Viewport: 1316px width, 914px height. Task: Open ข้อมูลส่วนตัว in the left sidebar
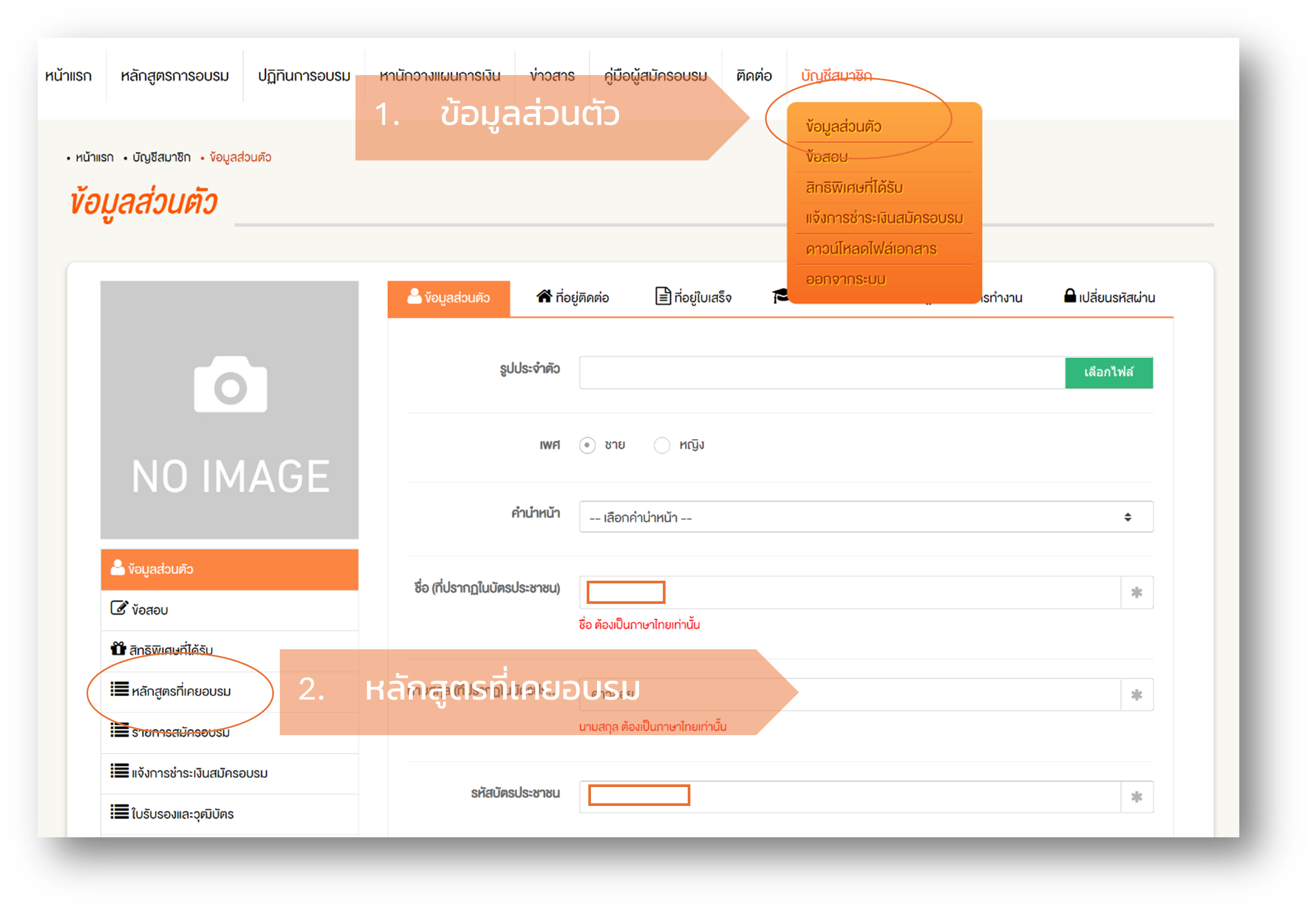tap(230, 569)
